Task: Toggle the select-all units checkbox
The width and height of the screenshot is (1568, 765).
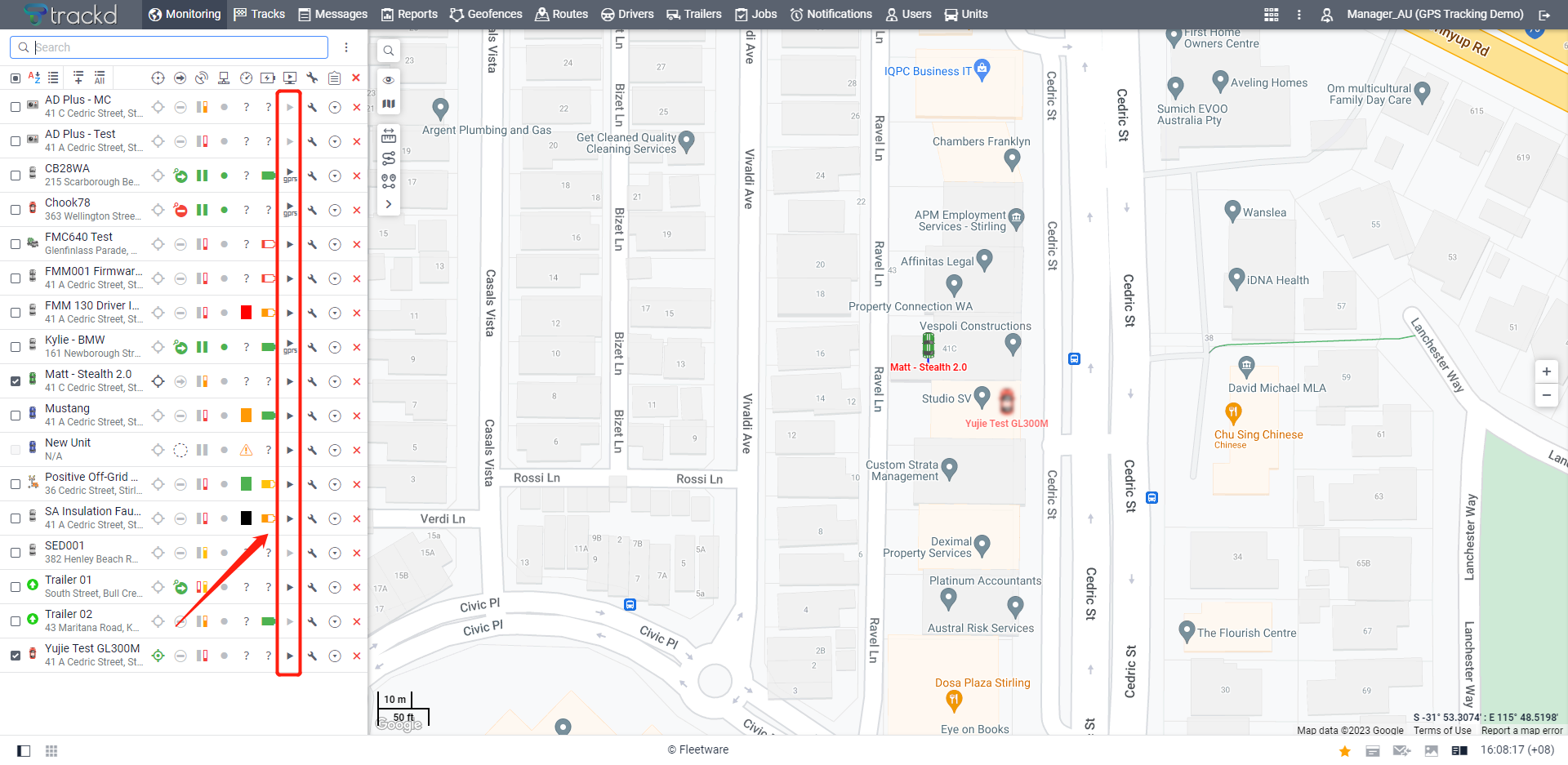Action: pos(16,78)
